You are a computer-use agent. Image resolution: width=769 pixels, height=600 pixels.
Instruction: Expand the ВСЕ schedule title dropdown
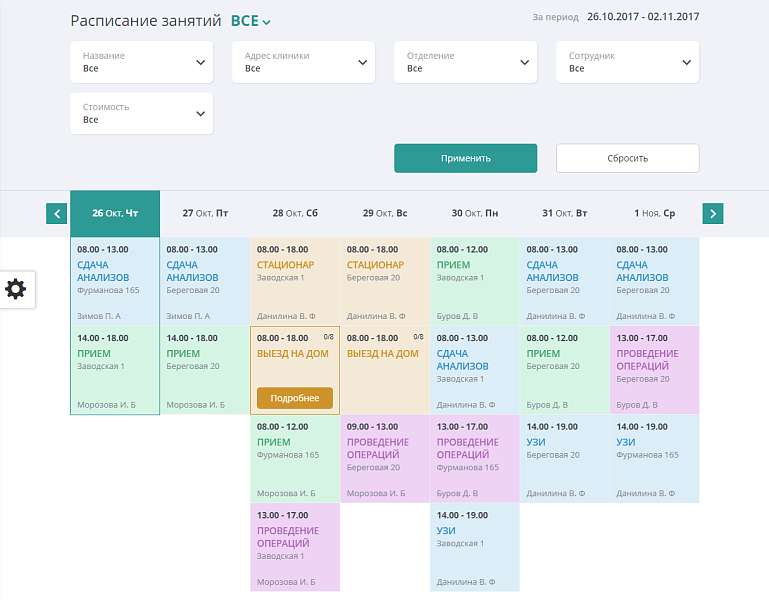[x=251, y=20]
